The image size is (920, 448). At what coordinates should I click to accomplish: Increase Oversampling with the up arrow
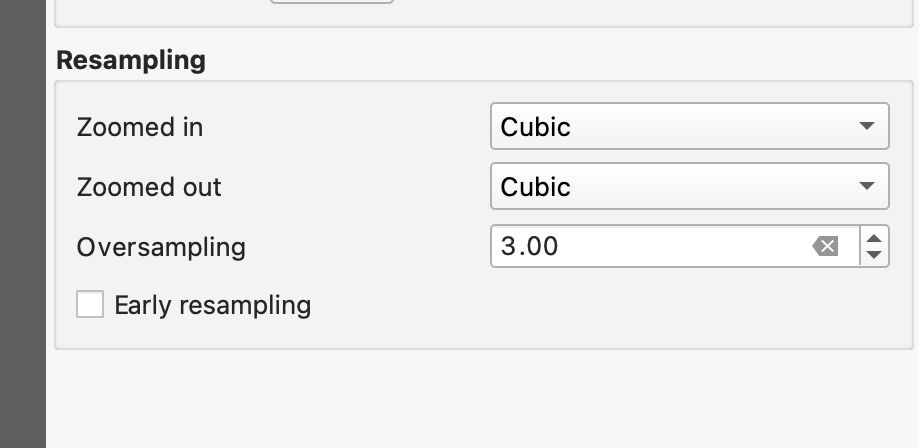tap(875, 238)
